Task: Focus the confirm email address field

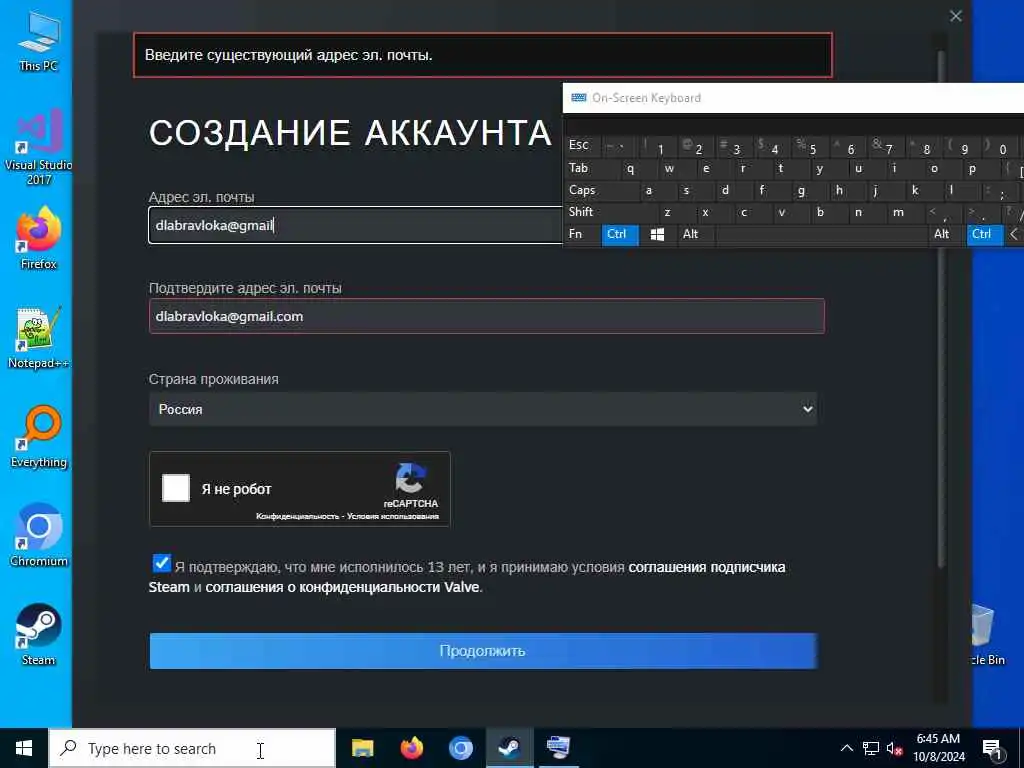Action: click(487, 316)
